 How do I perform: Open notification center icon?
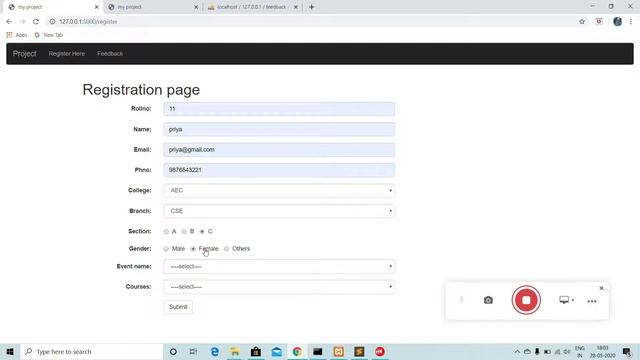(627, 351)
